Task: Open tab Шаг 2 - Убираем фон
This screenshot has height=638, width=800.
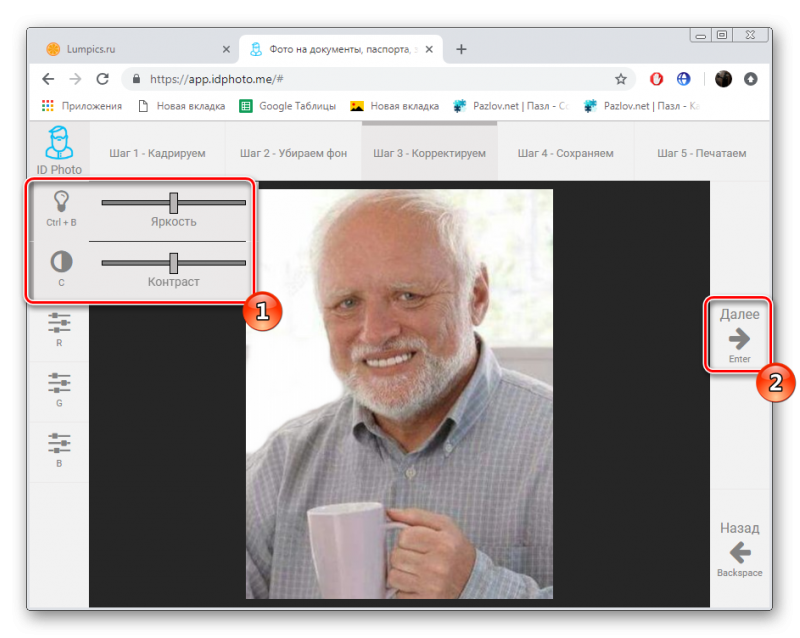Action: tap(293, 153)
